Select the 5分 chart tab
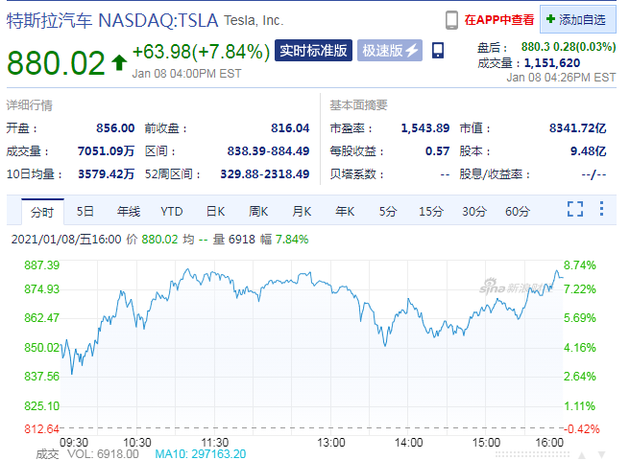This screenshot has width=630, height=460. 388,211
